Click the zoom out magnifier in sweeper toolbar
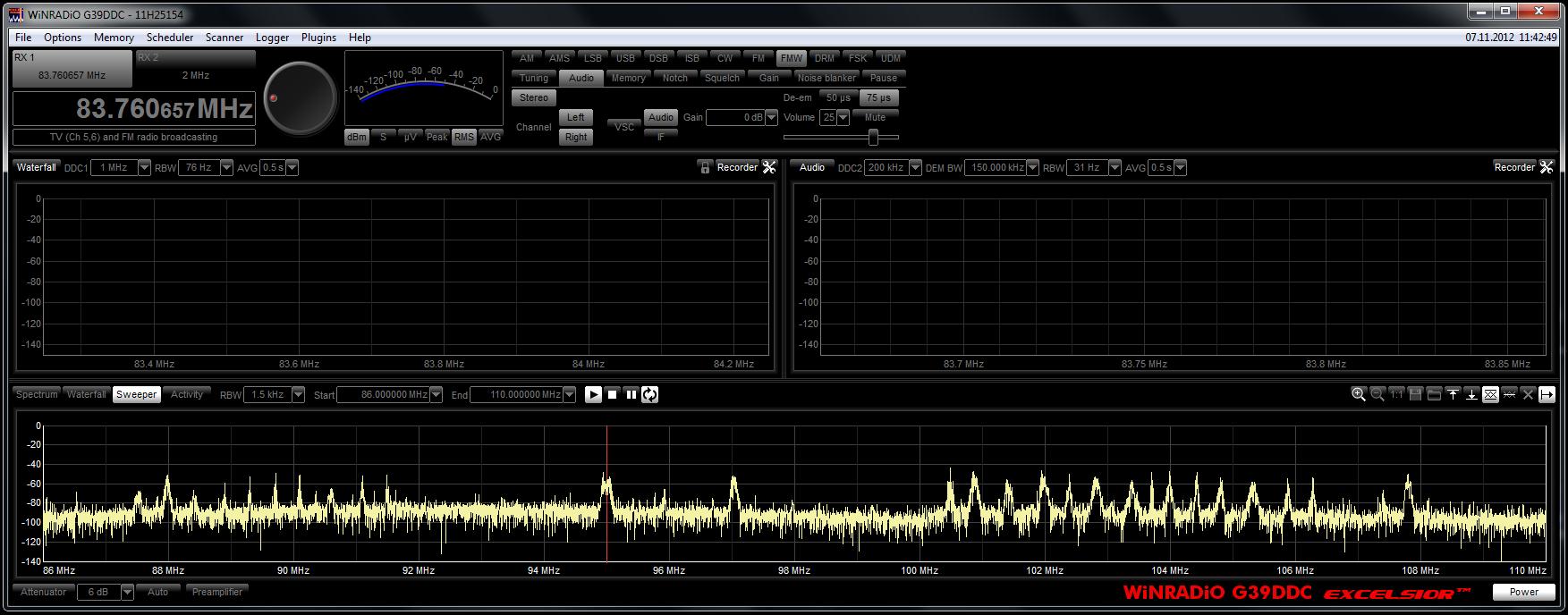 tap(1377, 394)
